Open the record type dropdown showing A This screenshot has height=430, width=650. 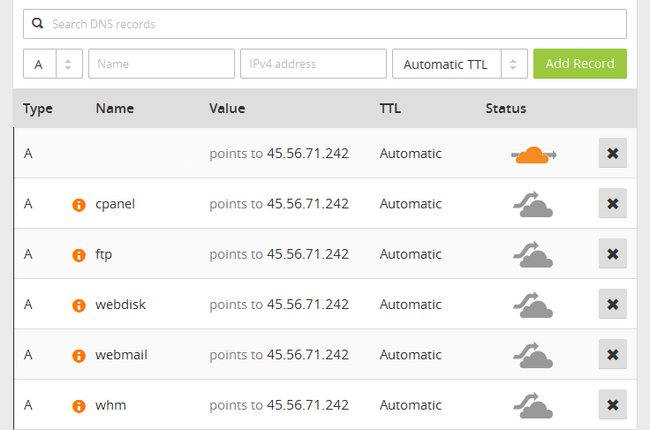click(x=53, y=64)
